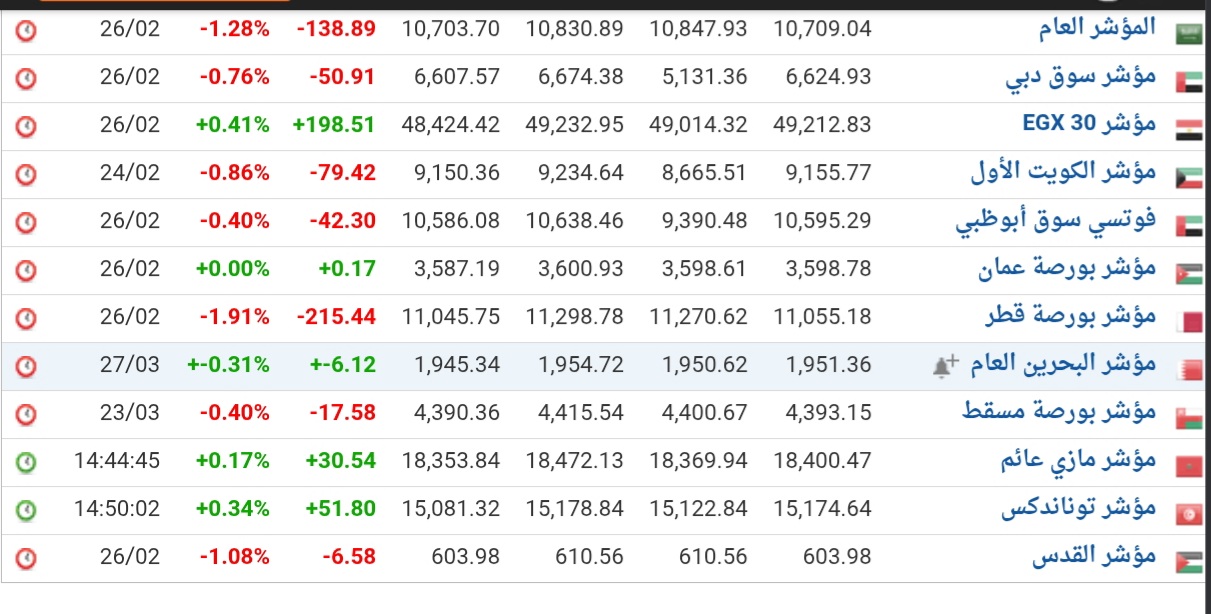Click the green clock icon in مؤشر مازي عائم row

pyautogui.click(x=26, y=462)
